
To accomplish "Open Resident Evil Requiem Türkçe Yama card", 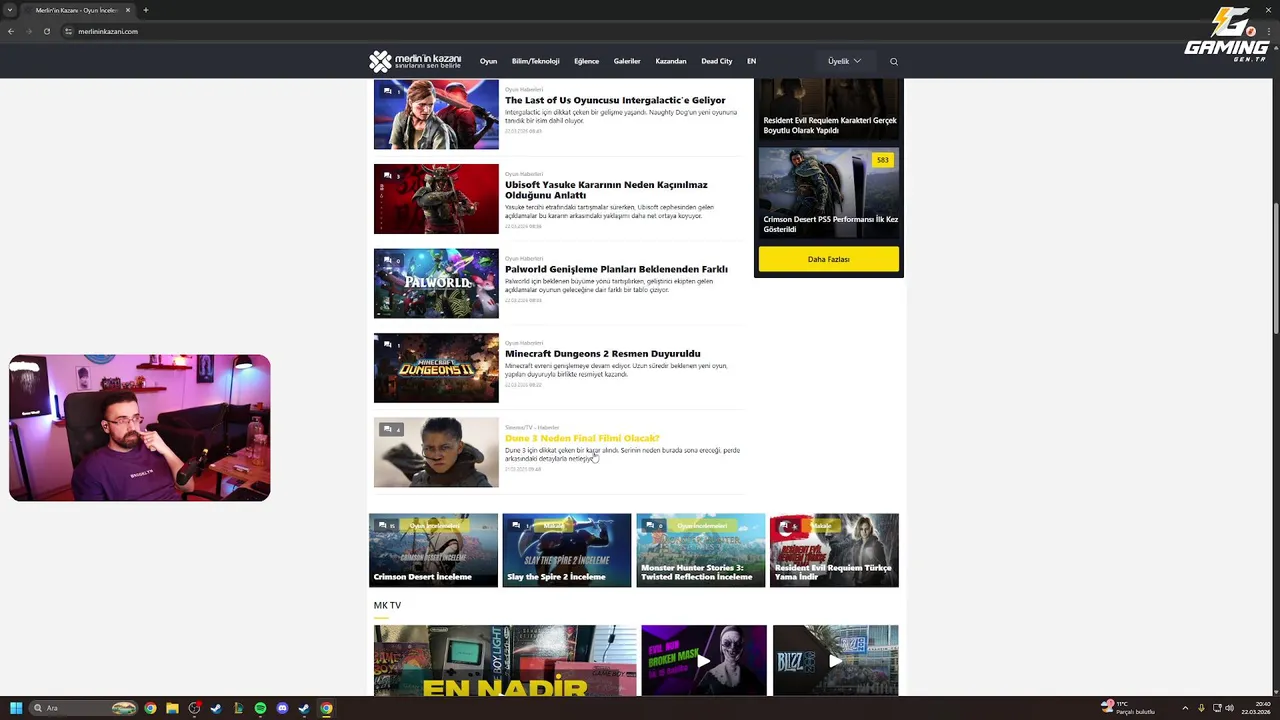I will coord(834,550).
